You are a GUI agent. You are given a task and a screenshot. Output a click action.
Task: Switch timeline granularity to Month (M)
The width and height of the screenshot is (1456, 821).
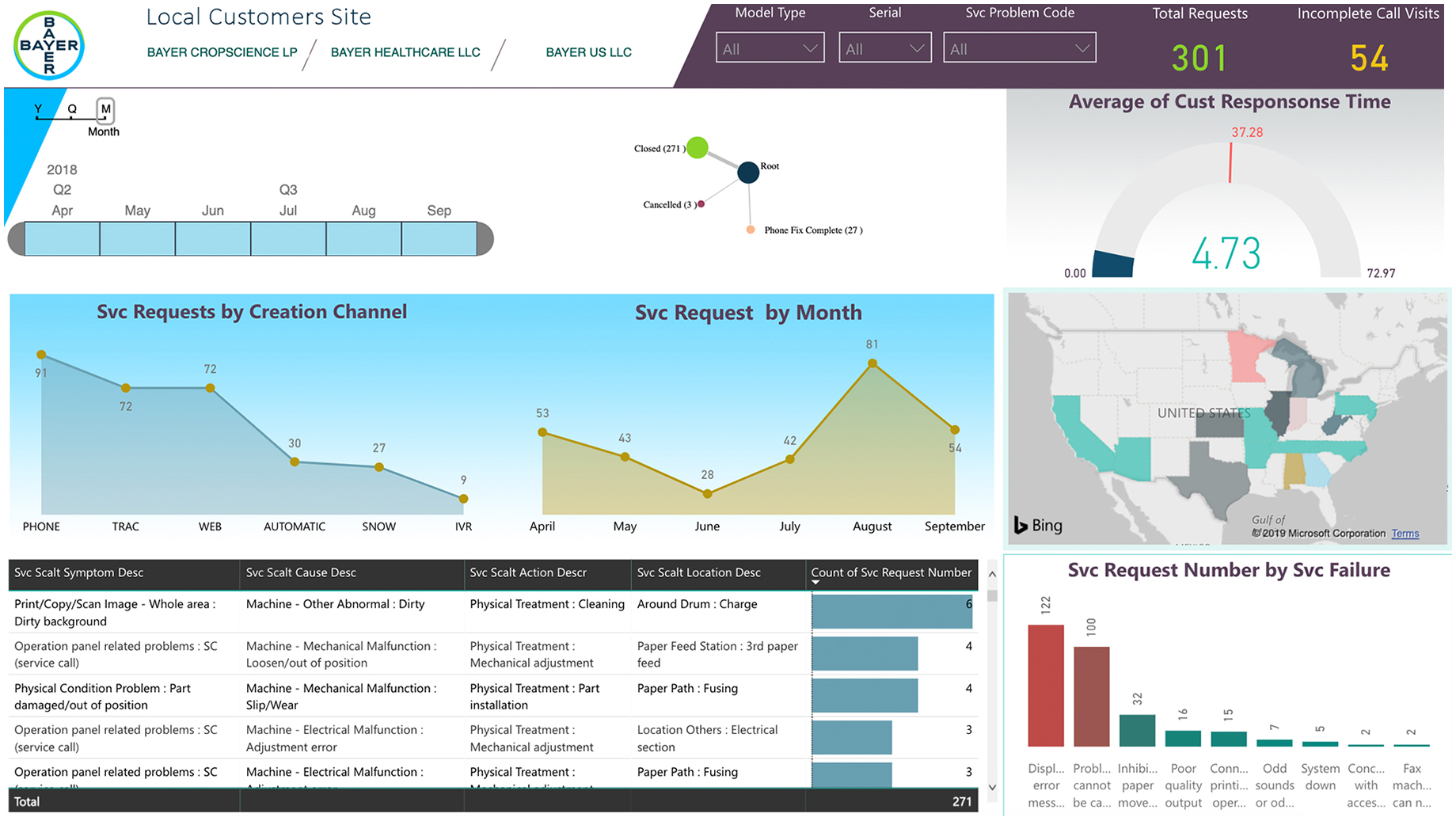[x=105, y=109]
